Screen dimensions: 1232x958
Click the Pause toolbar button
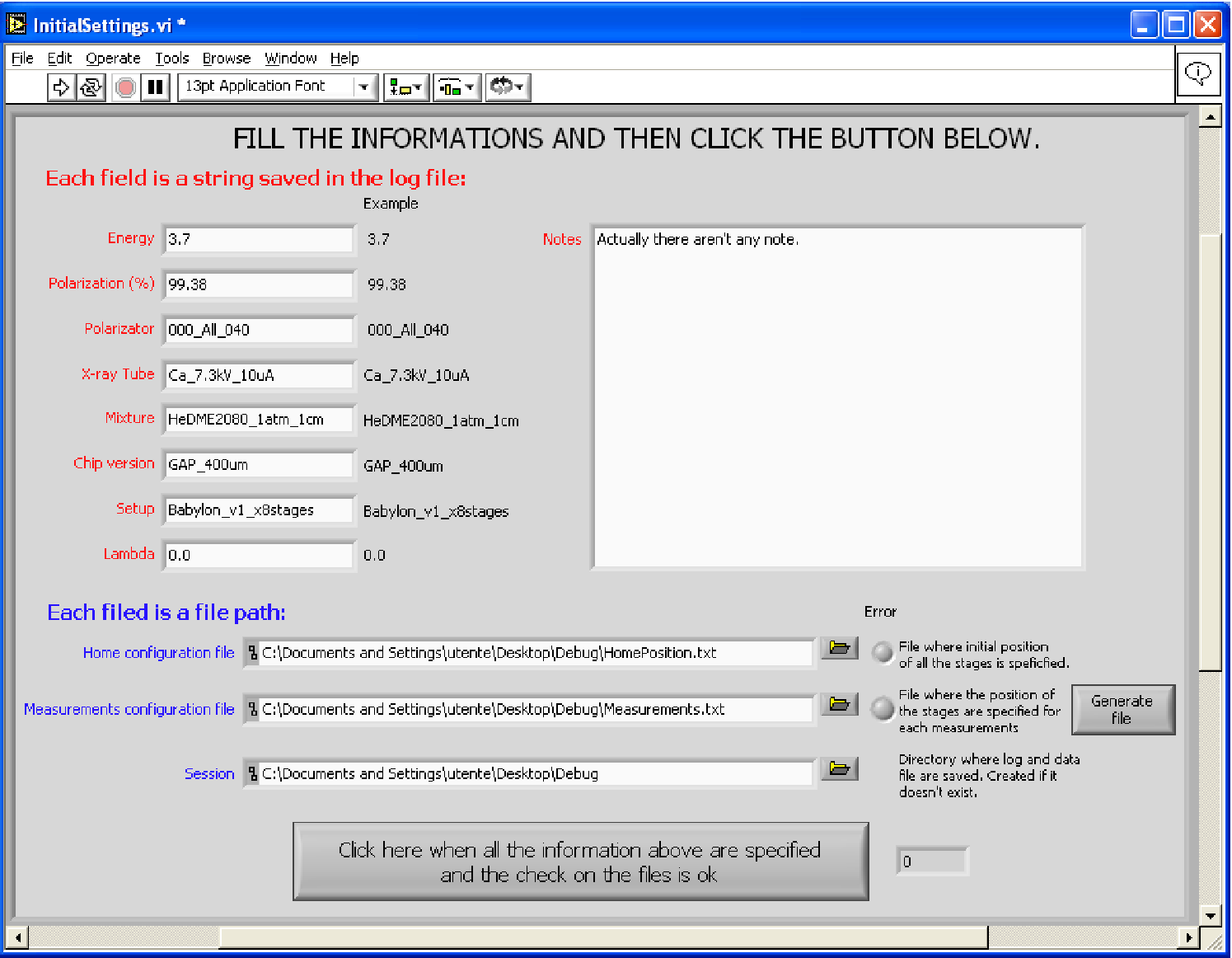(x=155, y=87)
